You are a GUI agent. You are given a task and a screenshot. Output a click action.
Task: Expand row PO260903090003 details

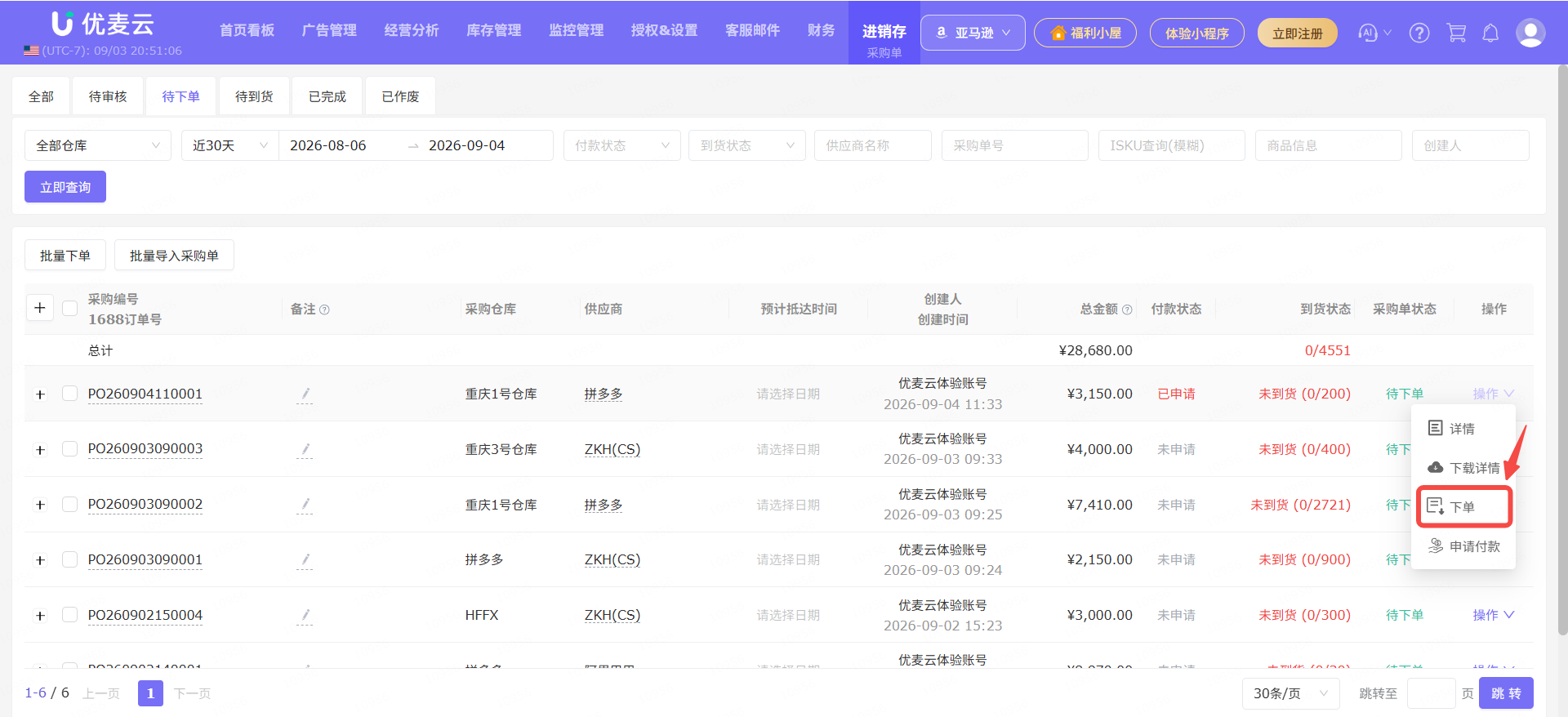coord(40,450)
